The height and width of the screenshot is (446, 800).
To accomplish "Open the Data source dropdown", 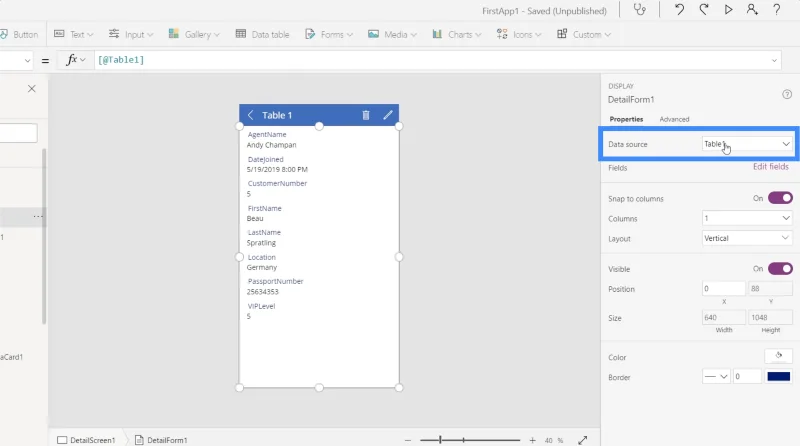I will tap(747, 144).
